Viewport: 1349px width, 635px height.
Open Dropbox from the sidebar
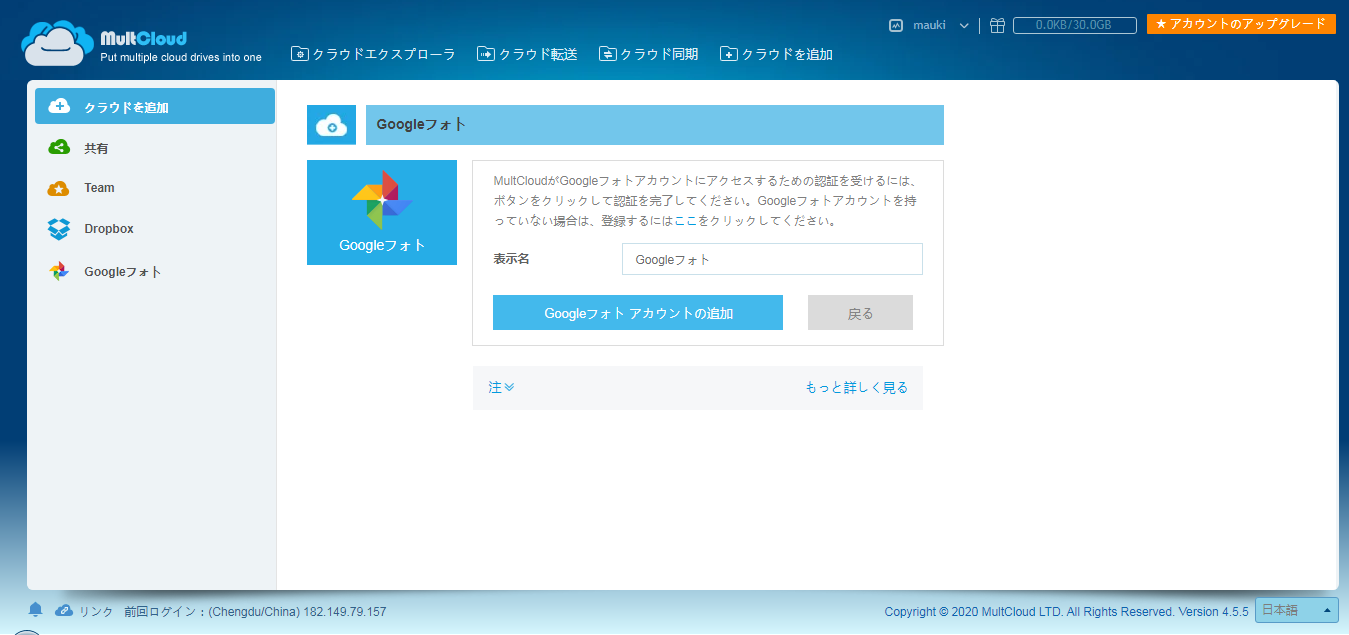[x=108, y=229]
